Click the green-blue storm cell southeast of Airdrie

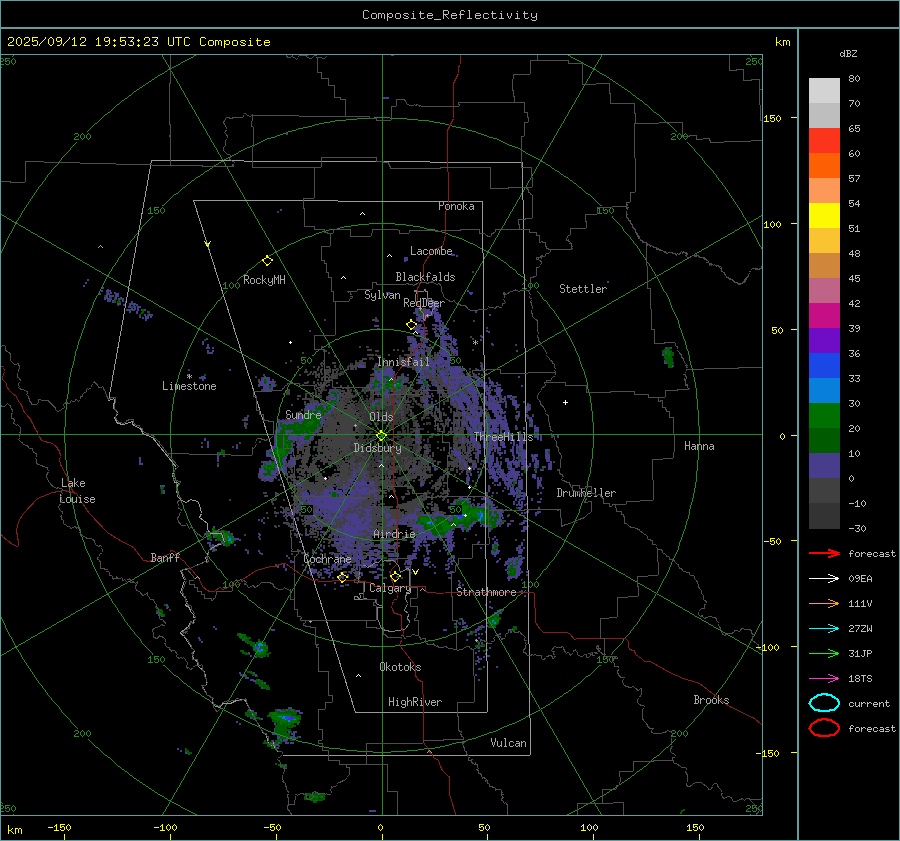(457, 516)
